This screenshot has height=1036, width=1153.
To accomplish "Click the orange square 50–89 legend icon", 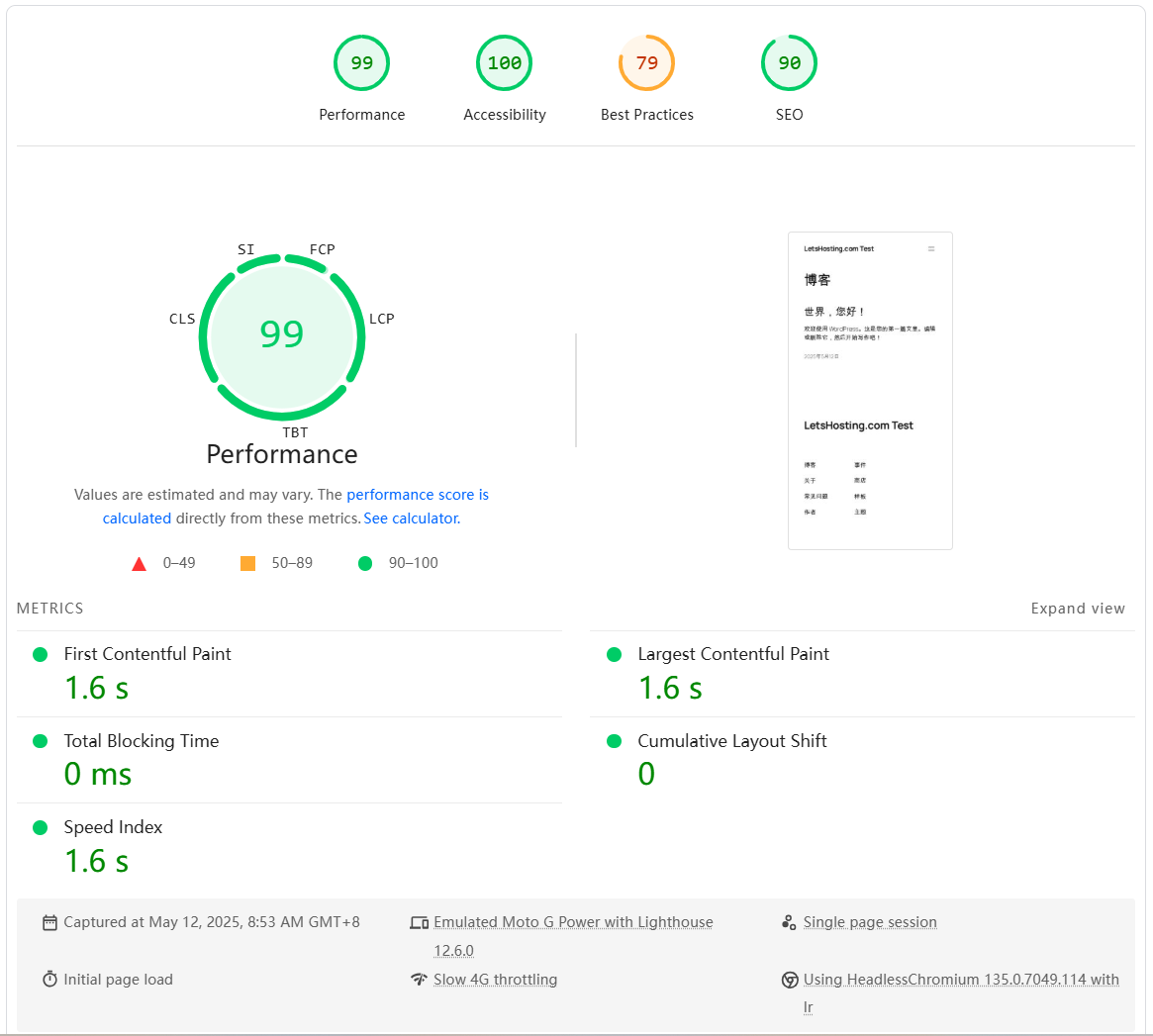I will coord(247,563).
